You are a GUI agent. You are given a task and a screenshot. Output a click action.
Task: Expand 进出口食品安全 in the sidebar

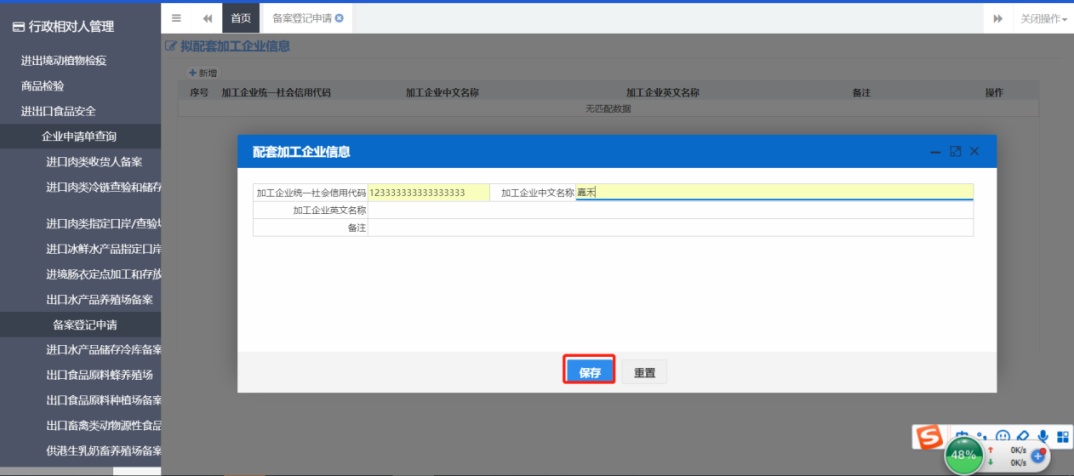[x=59, y=111]
